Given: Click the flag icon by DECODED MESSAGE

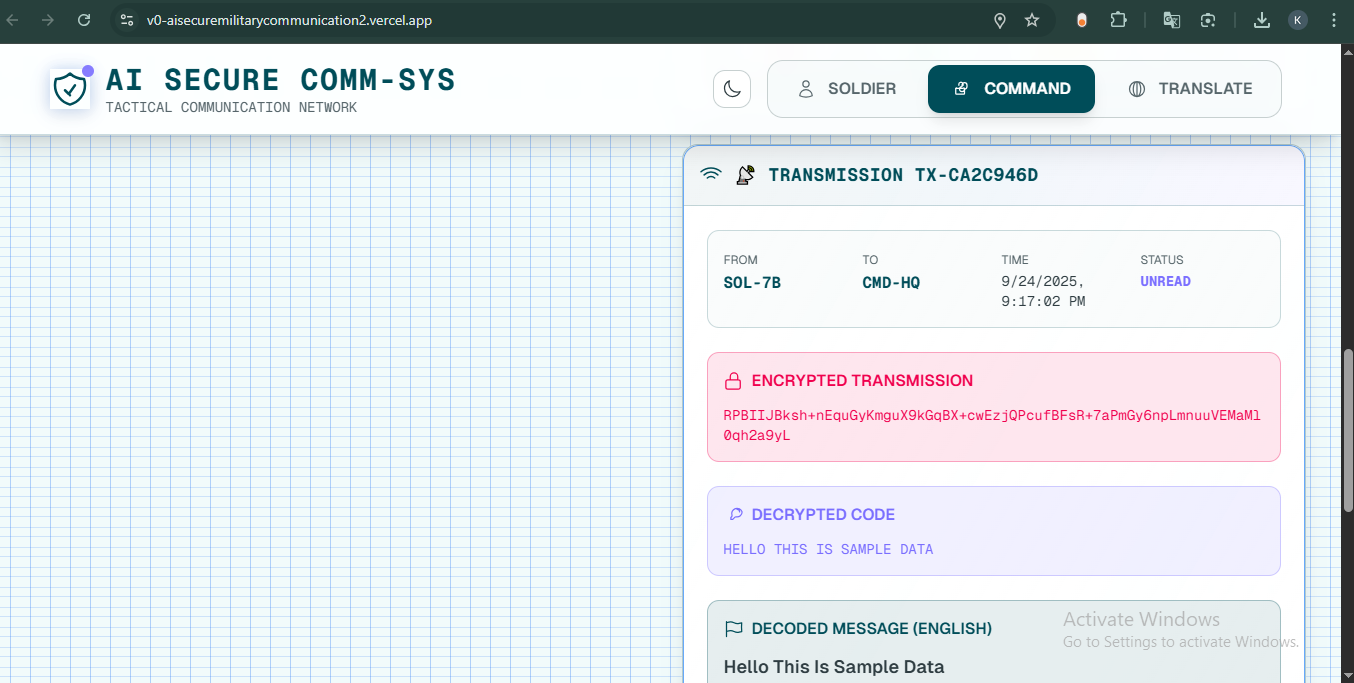Looking at the screenshot, I should click(x=734, y=629).
